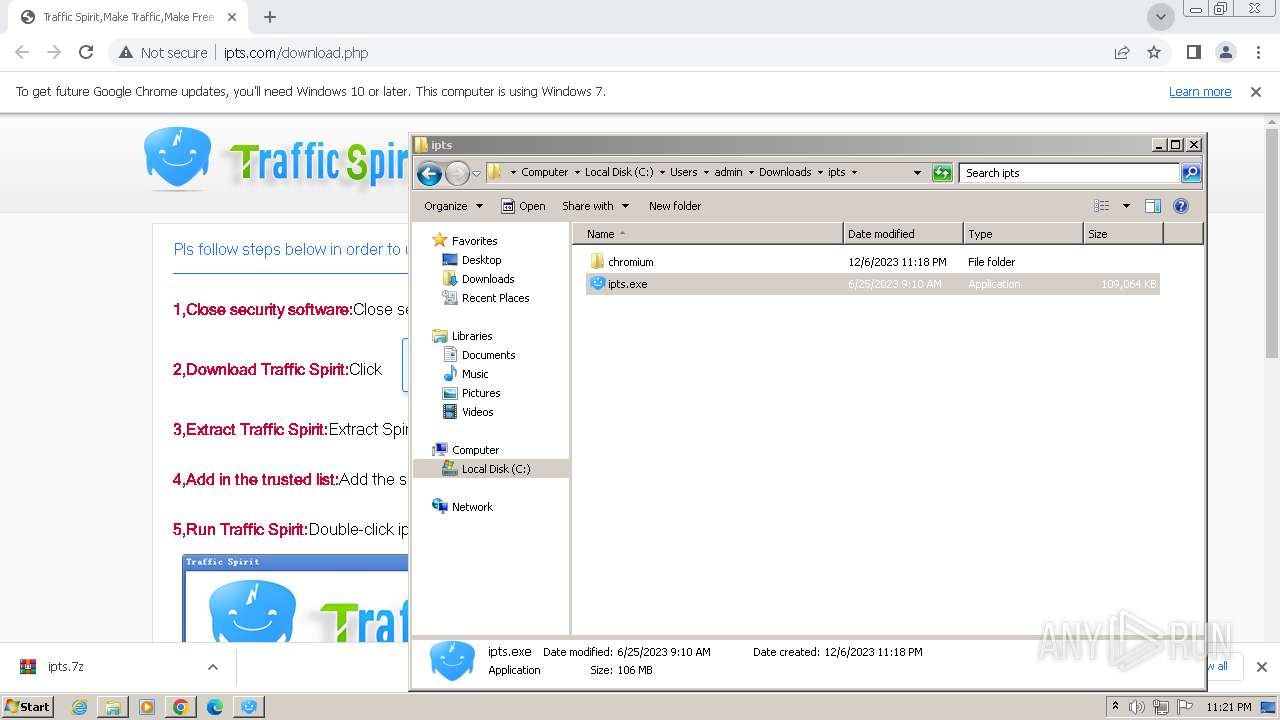Sort by Type column header
This screenshot has width=1280, height=720.
[1023, 234]
